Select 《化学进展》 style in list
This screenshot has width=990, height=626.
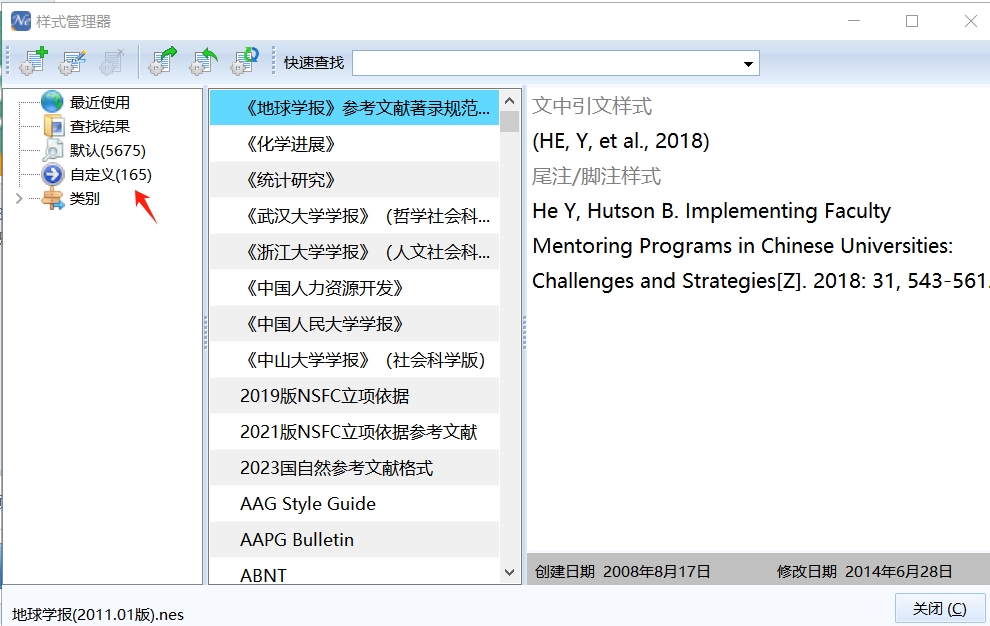354,144
